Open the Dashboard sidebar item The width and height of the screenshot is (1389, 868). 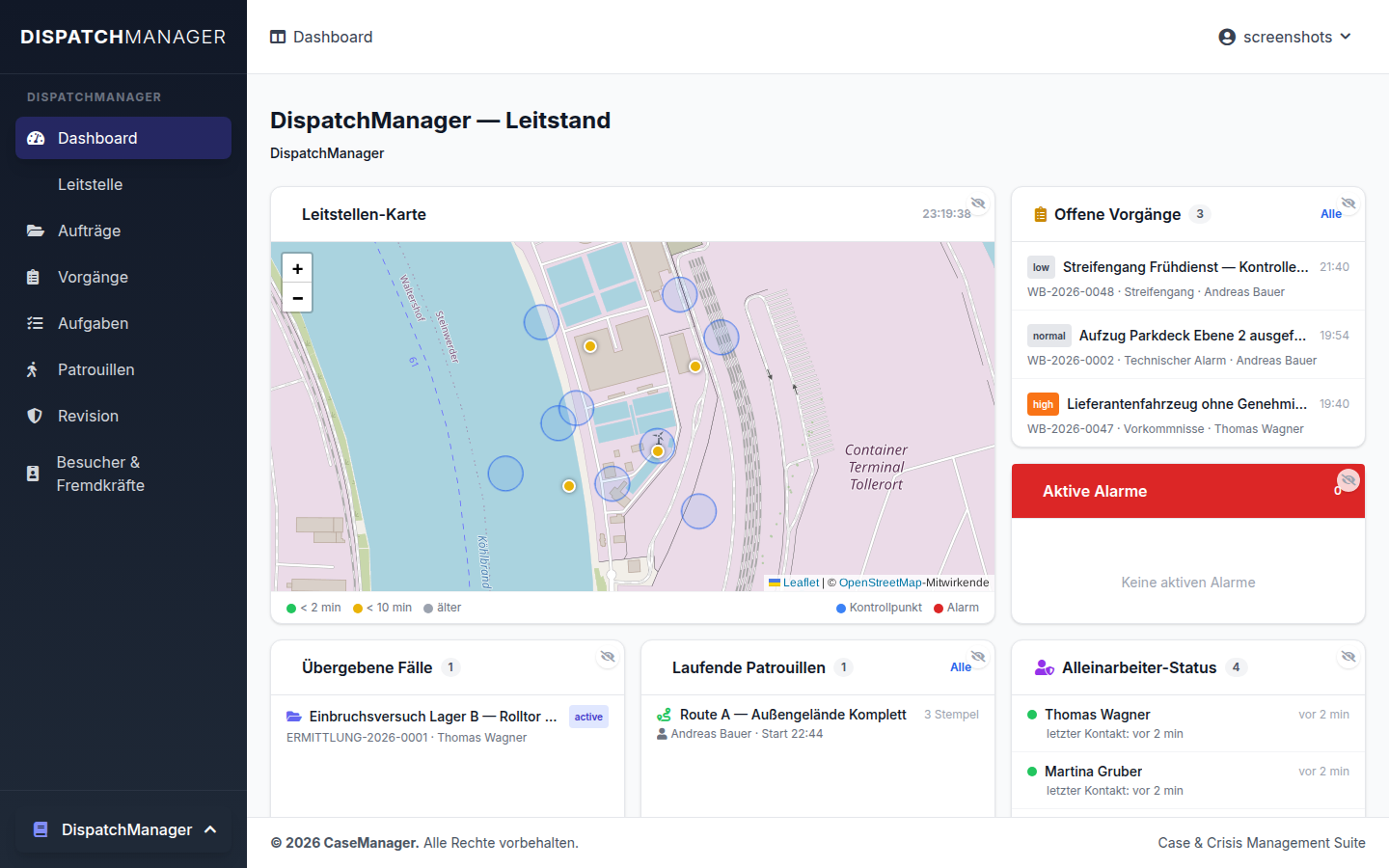[123, 138]
